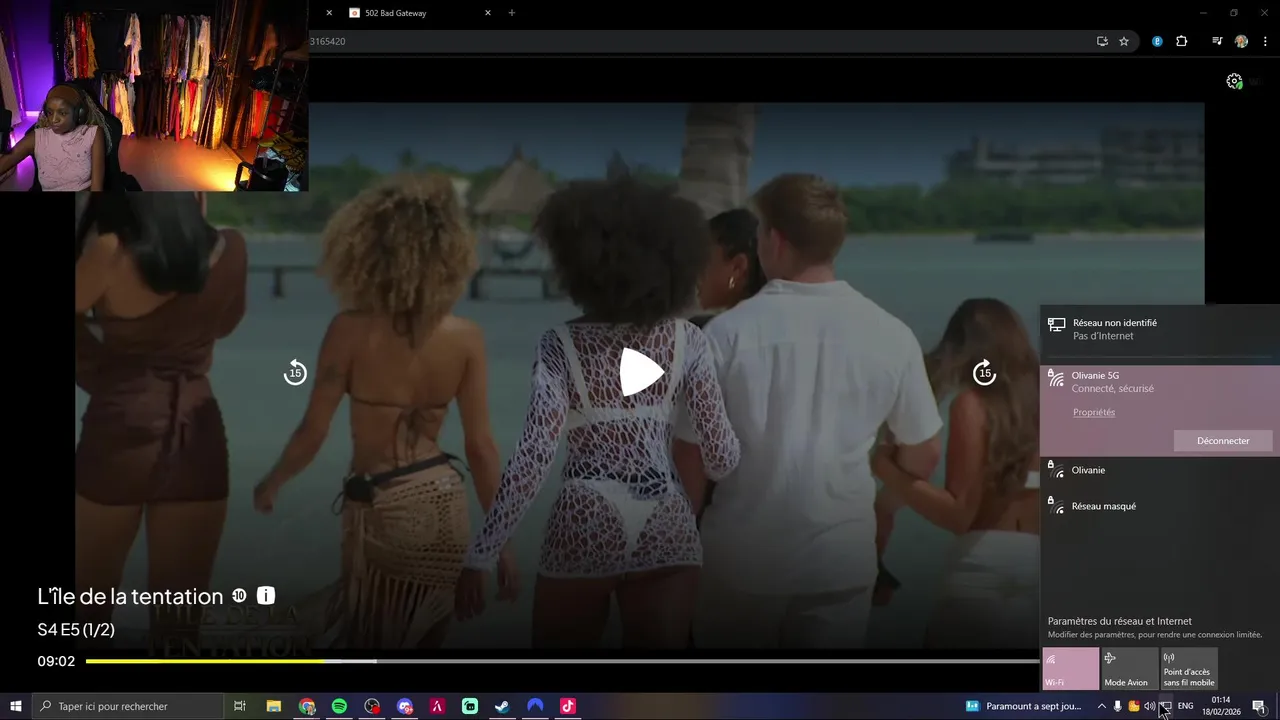Open the volume speaker tray icon
The width and height of the screenshot is (1280, 720).
click(1149, 706)
